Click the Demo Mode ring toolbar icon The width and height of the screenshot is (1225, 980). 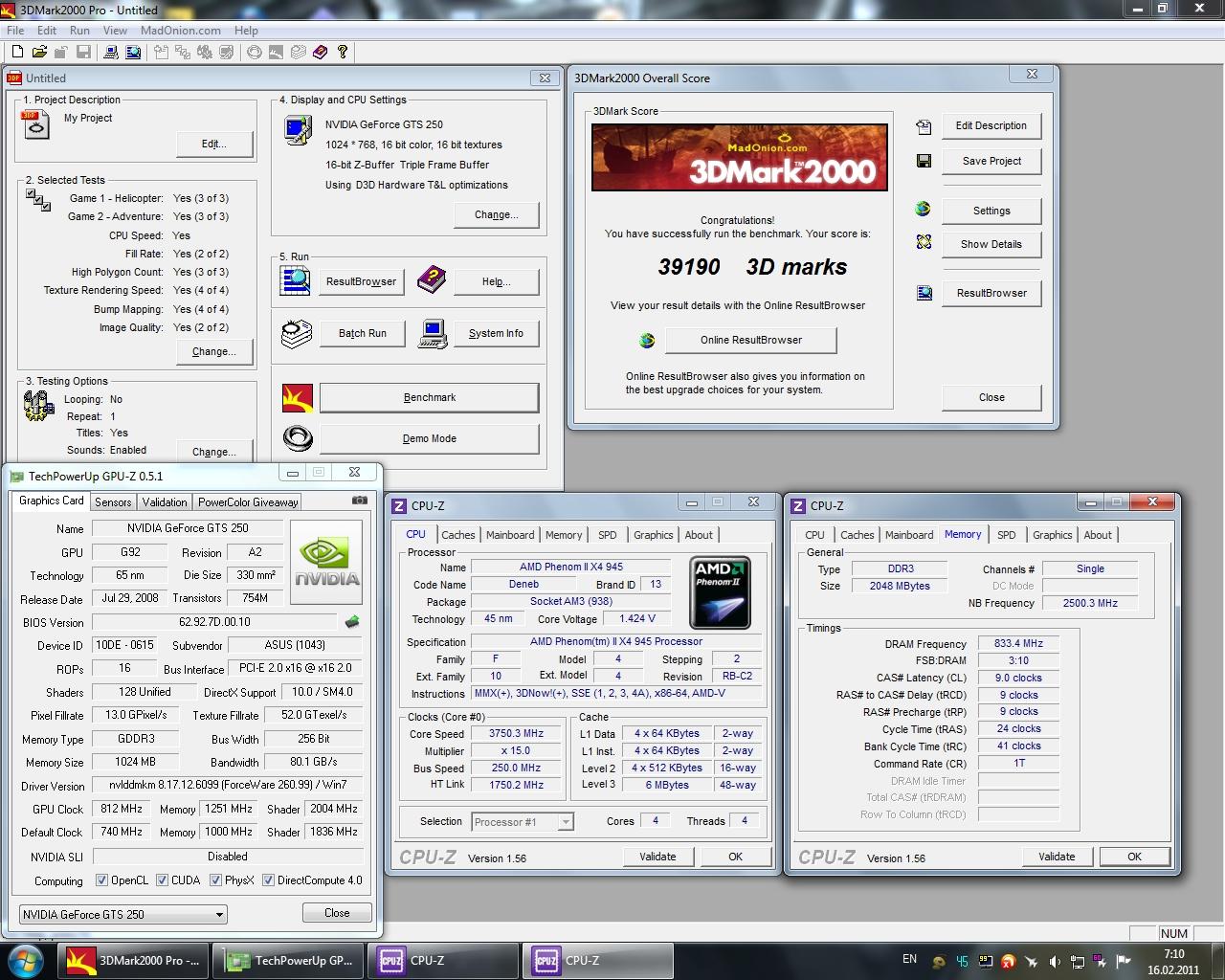coord(254,52)
